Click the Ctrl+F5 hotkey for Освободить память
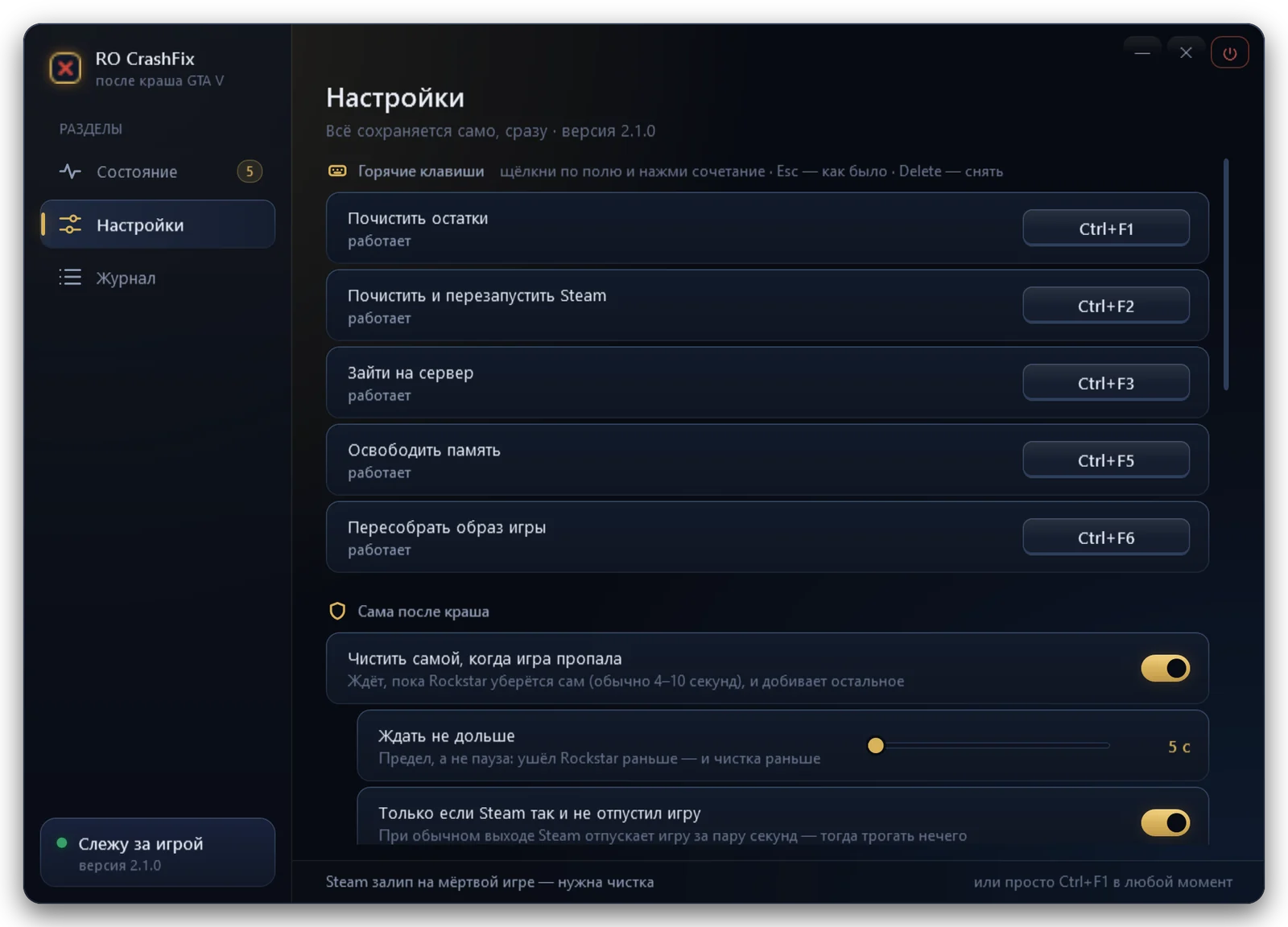Image resolution: width=1288 pixels, height=927 pixels. tap(1106, 460)
